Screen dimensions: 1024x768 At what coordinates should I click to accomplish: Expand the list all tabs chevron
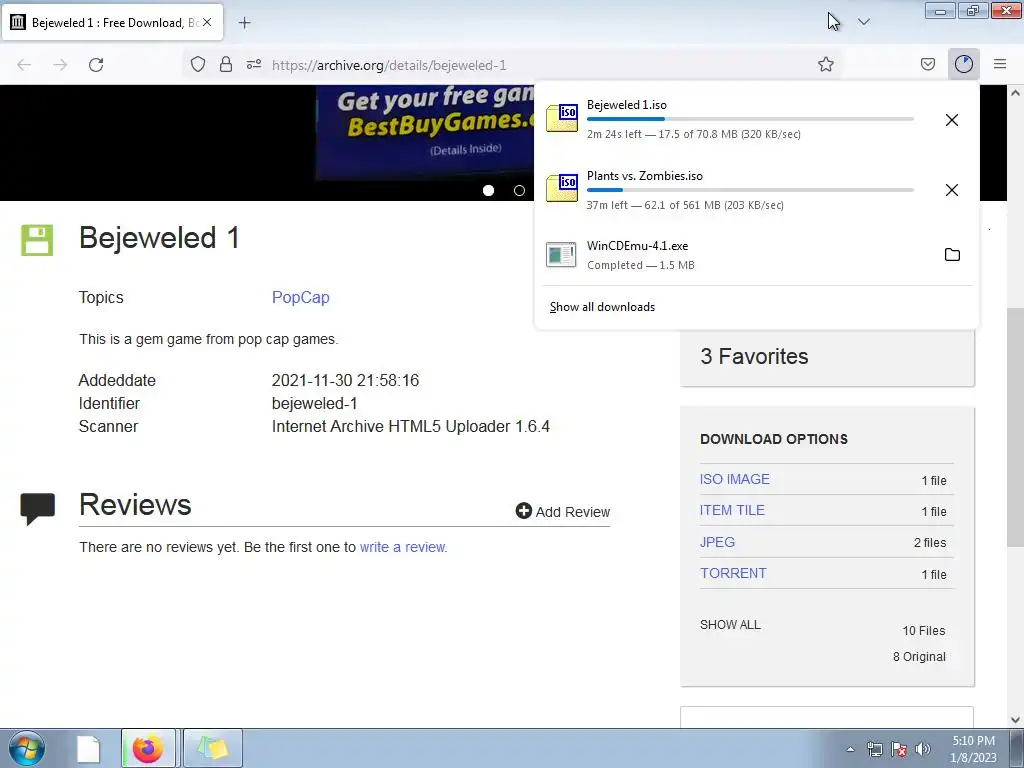tap(863, 22)
